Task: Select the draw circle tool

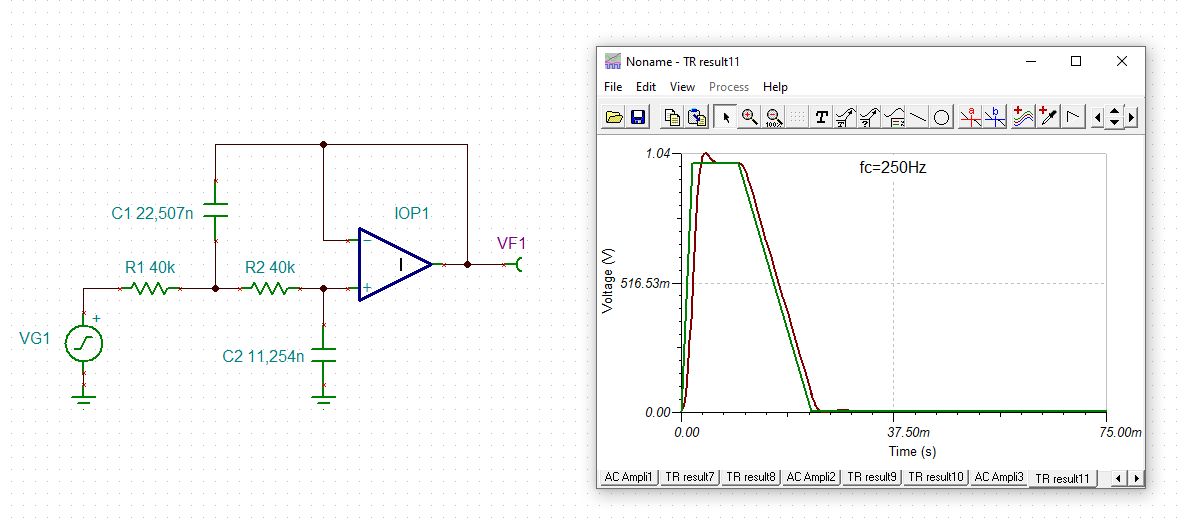Action: pos(942,117)
